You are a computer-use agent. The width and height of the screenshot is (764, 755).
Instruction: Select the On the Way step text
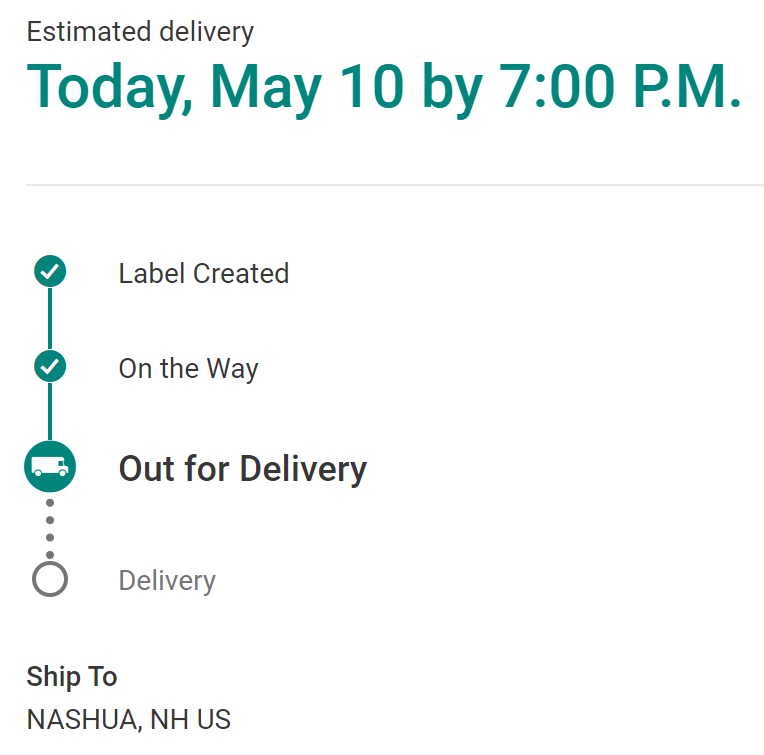click(188, 369)
